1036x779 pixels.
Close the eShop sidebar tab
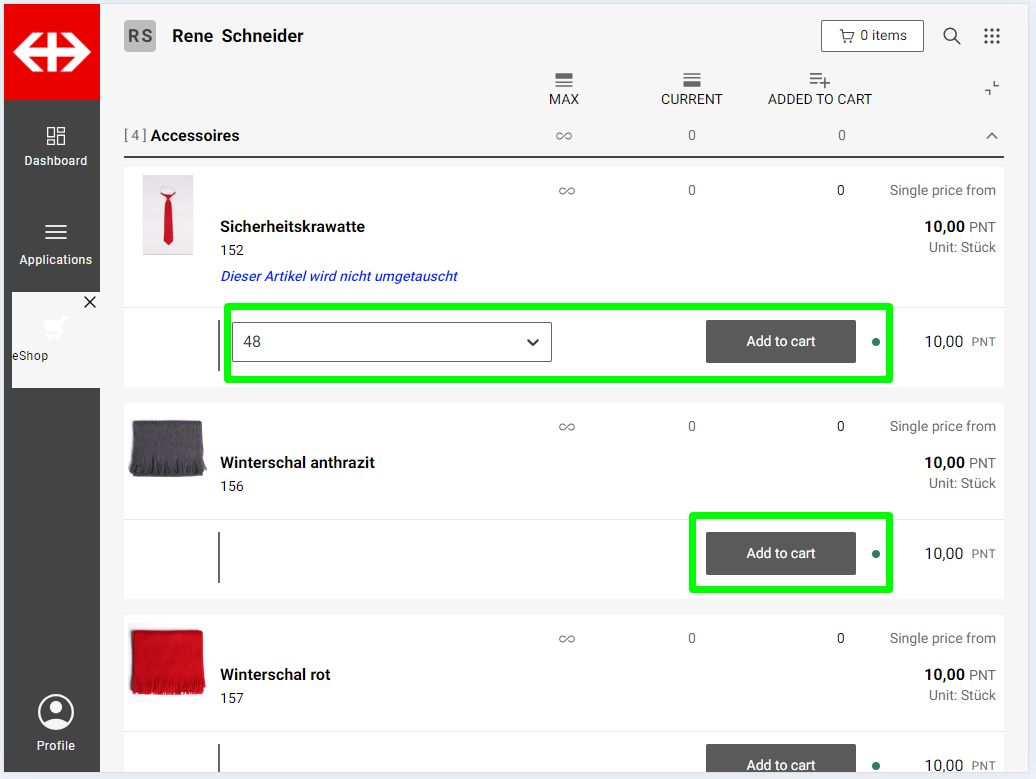[x=90, y=302]
